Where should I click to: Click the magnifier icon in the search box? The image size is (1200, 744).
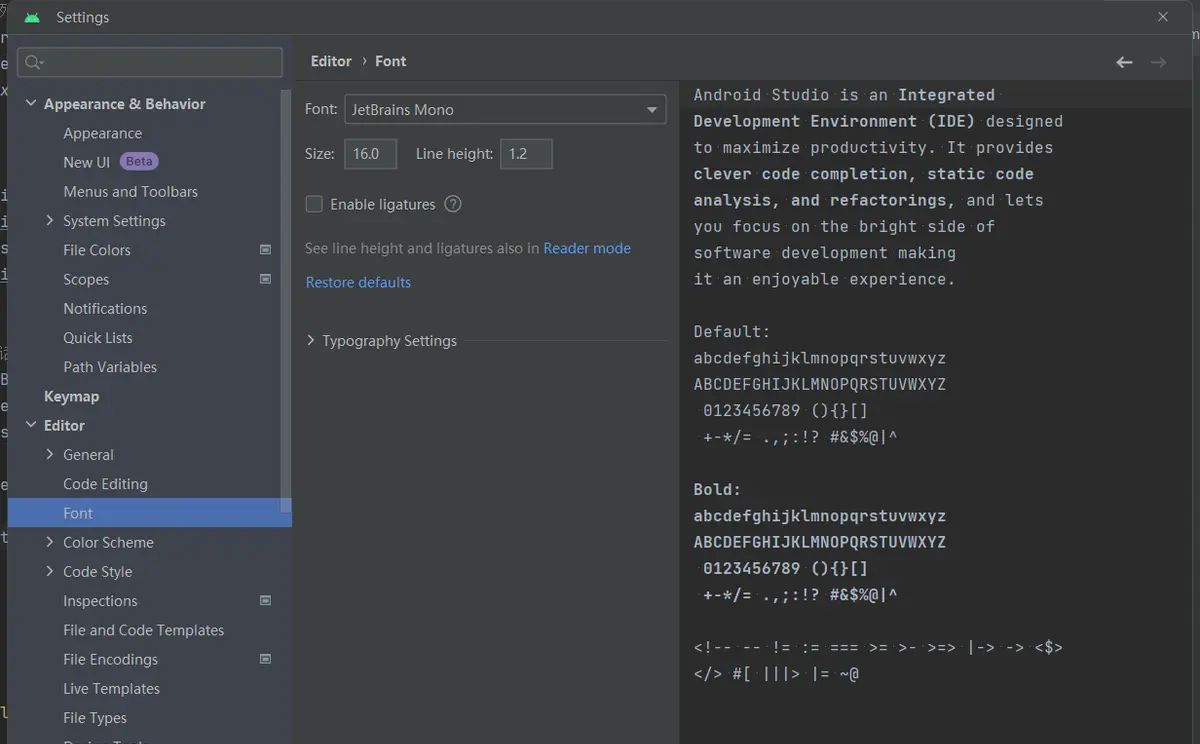coord(34,62)
